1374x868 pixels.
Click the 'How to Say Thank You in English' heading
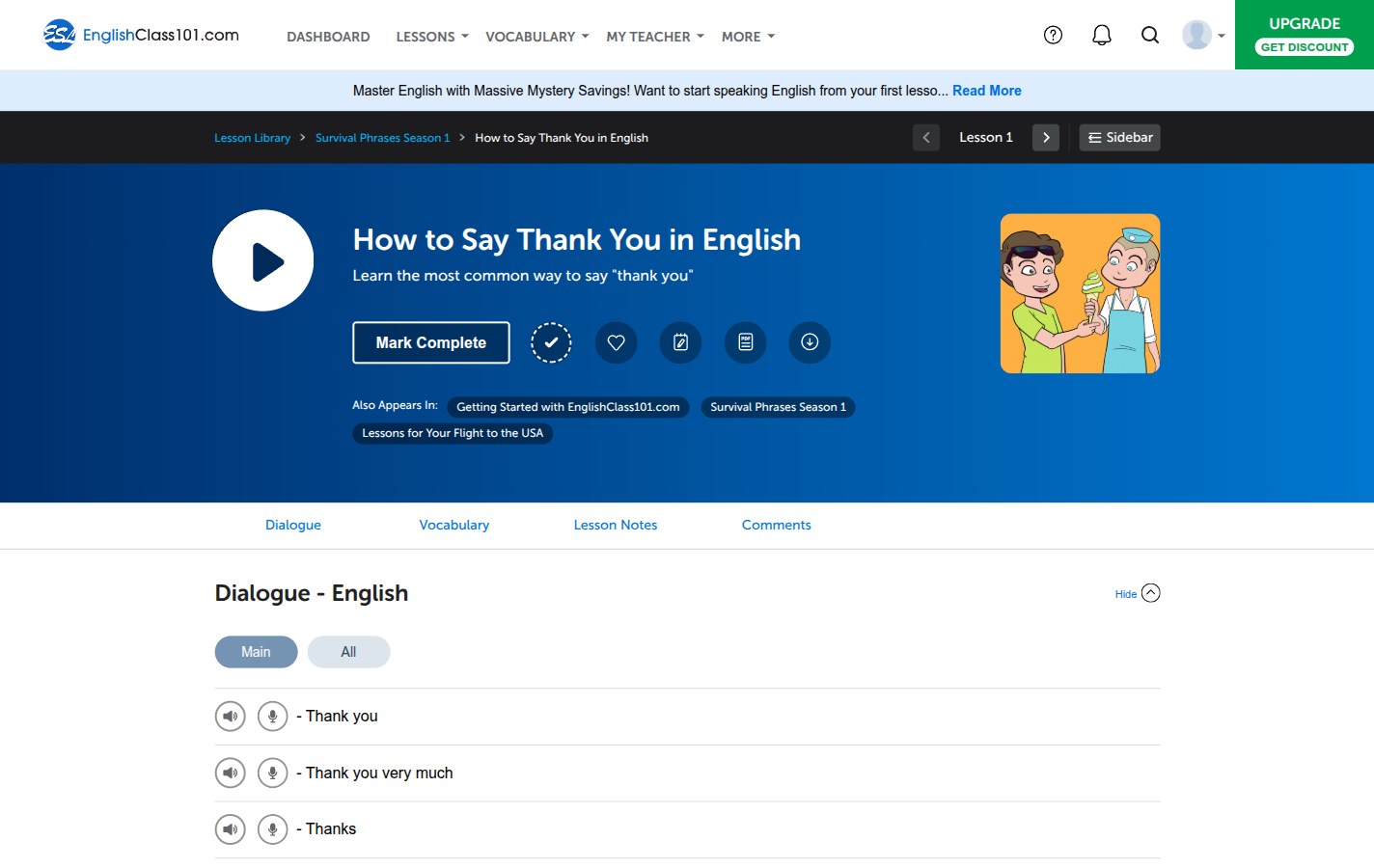tap(577, 239)
